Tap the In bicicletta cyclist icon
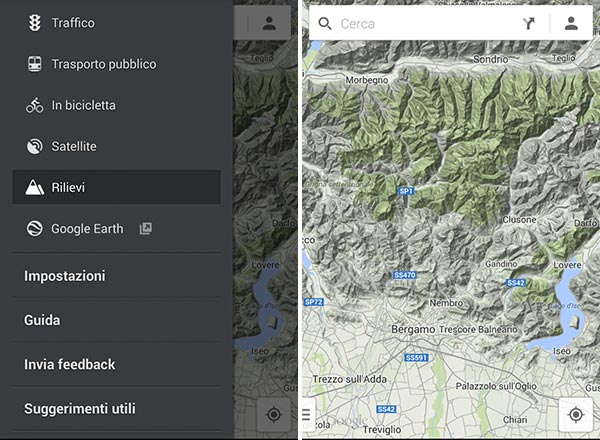600x440 pixels. pos(35,105)
